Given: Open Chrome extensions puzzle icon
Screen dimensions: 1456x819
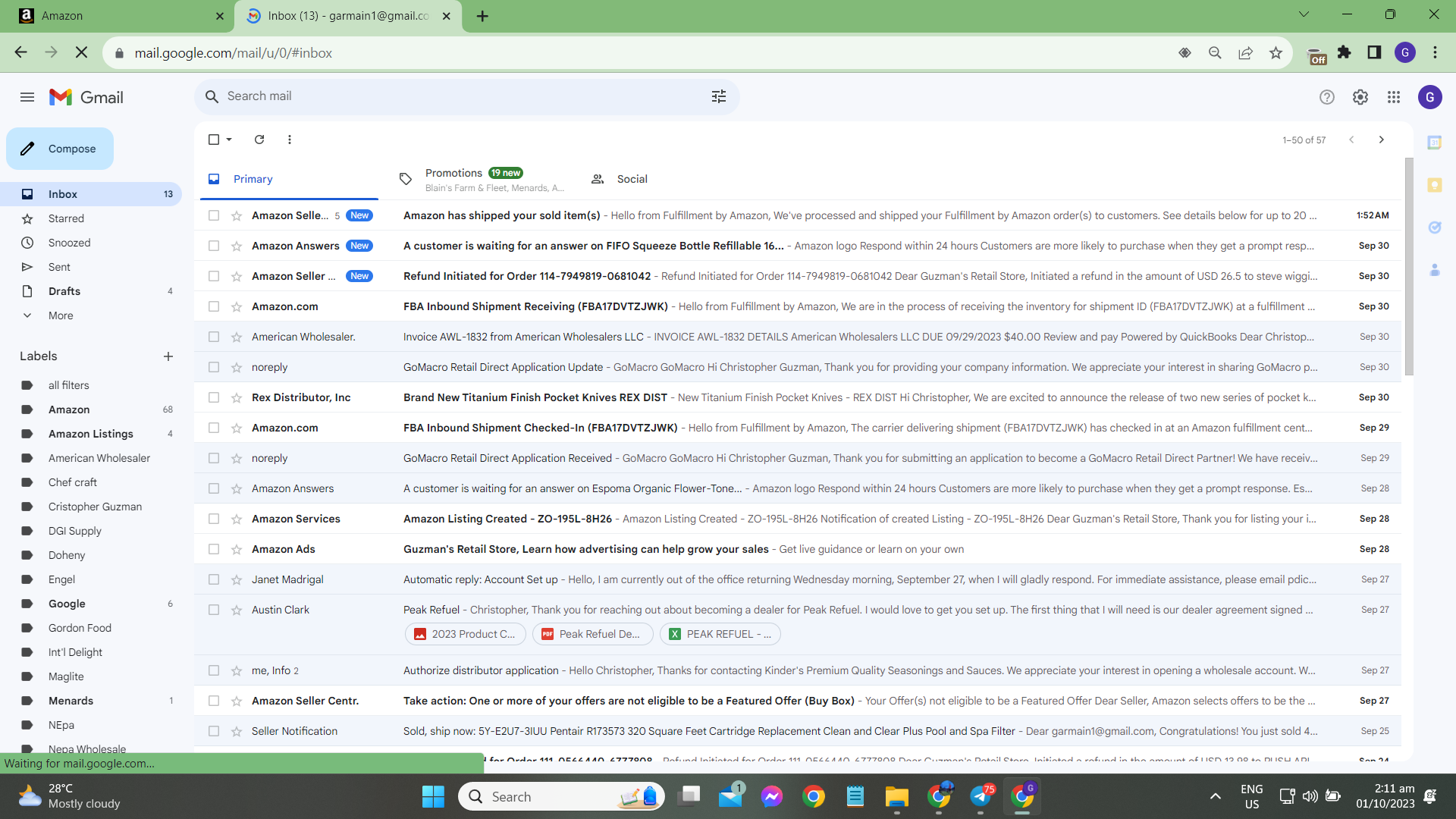Looking at the screenshot, I should pyautogui.click(x=1345, y=52).
